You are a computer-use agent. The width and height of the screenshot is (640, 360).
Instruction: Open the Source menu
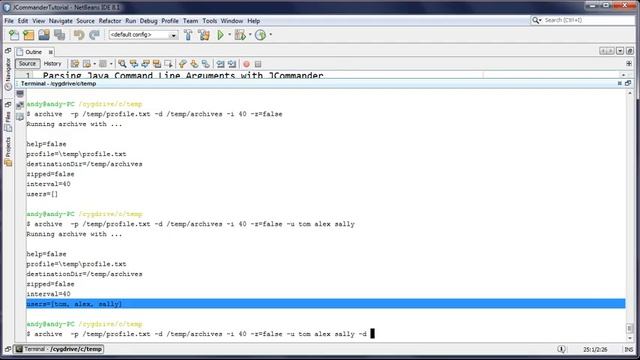(85, 21)
